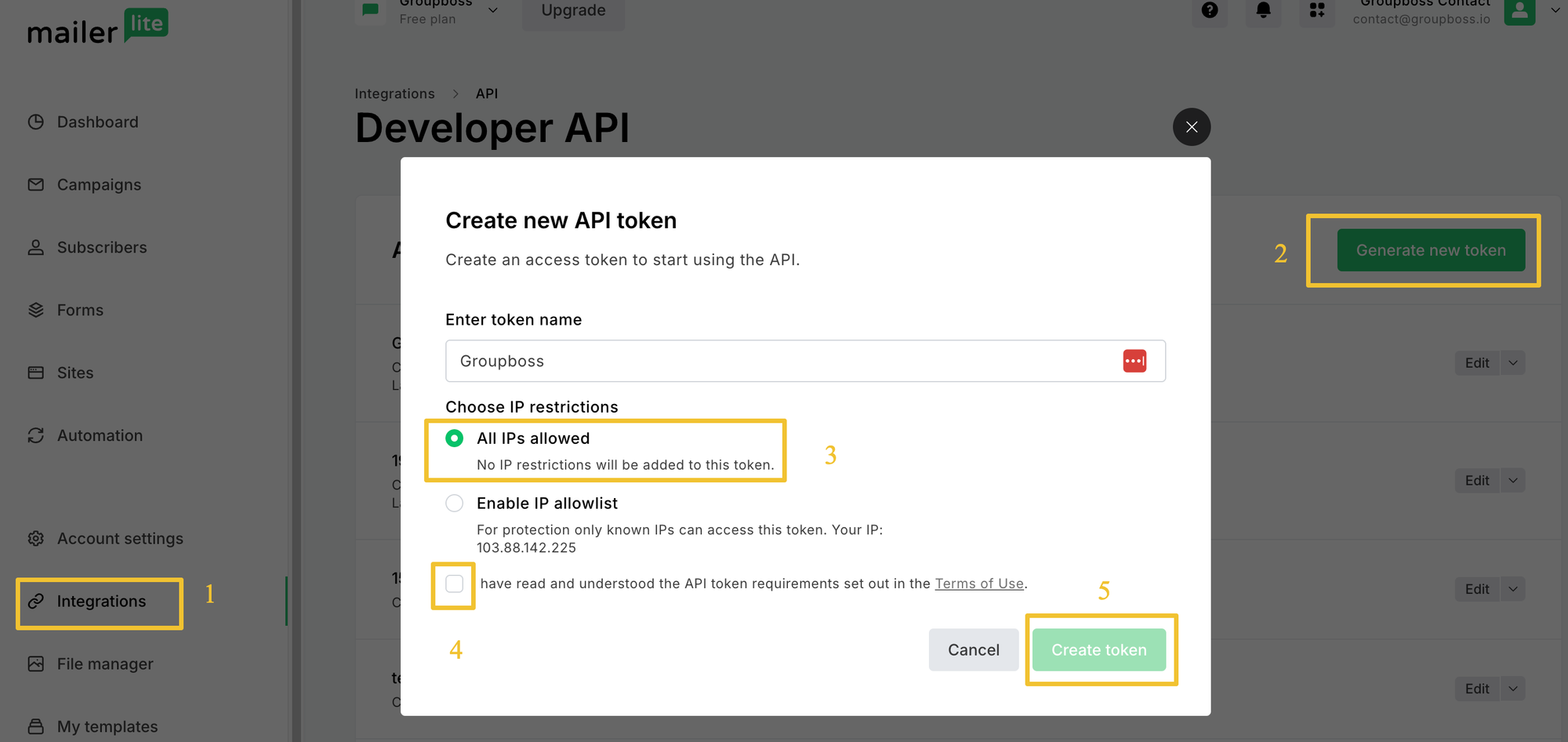Open the apps grid icon in header
This screenshot has width=1568, height=742.
[x=1317, y=10]
